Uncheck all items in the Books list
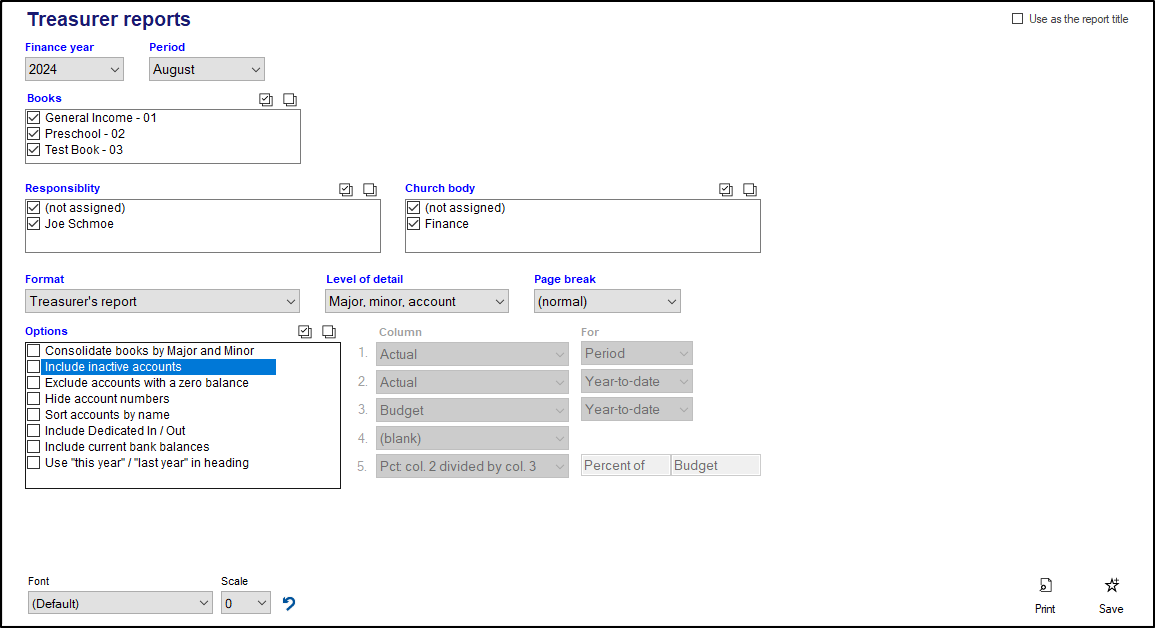This screenshot has width=1155, height=628. pyautogui.click(x=290, y=100)
